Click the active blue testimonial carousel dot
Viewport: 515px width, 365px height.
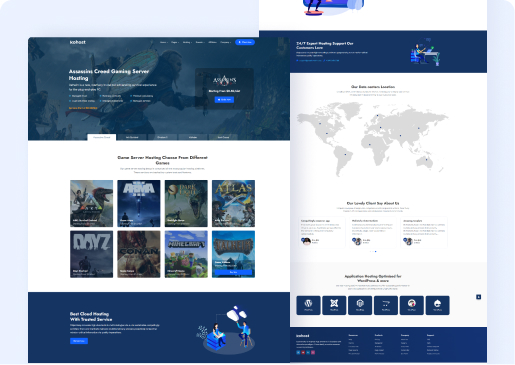pyautogui.click(x=376, y=251)
